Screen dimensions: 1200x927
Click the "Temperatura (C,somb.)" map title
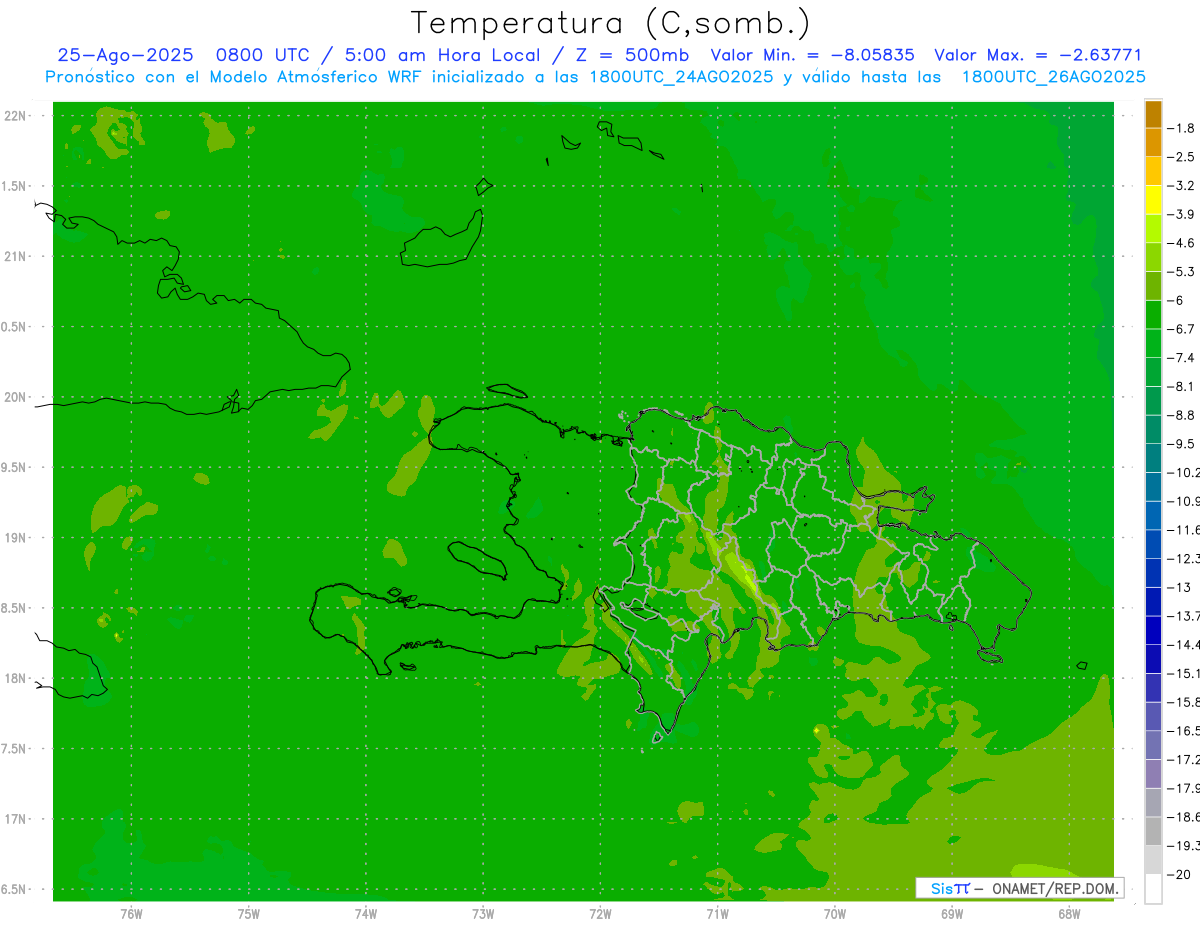tap(611, 23)
